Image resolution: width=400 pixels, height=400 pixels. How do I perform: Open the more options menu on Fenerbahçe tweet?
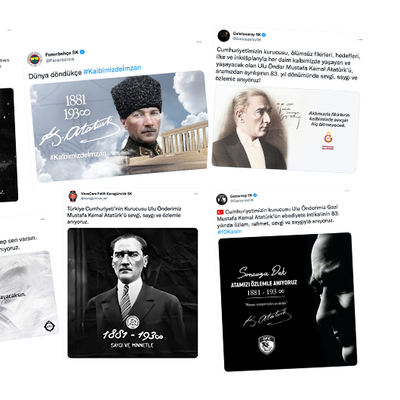[x=199, y=42]
